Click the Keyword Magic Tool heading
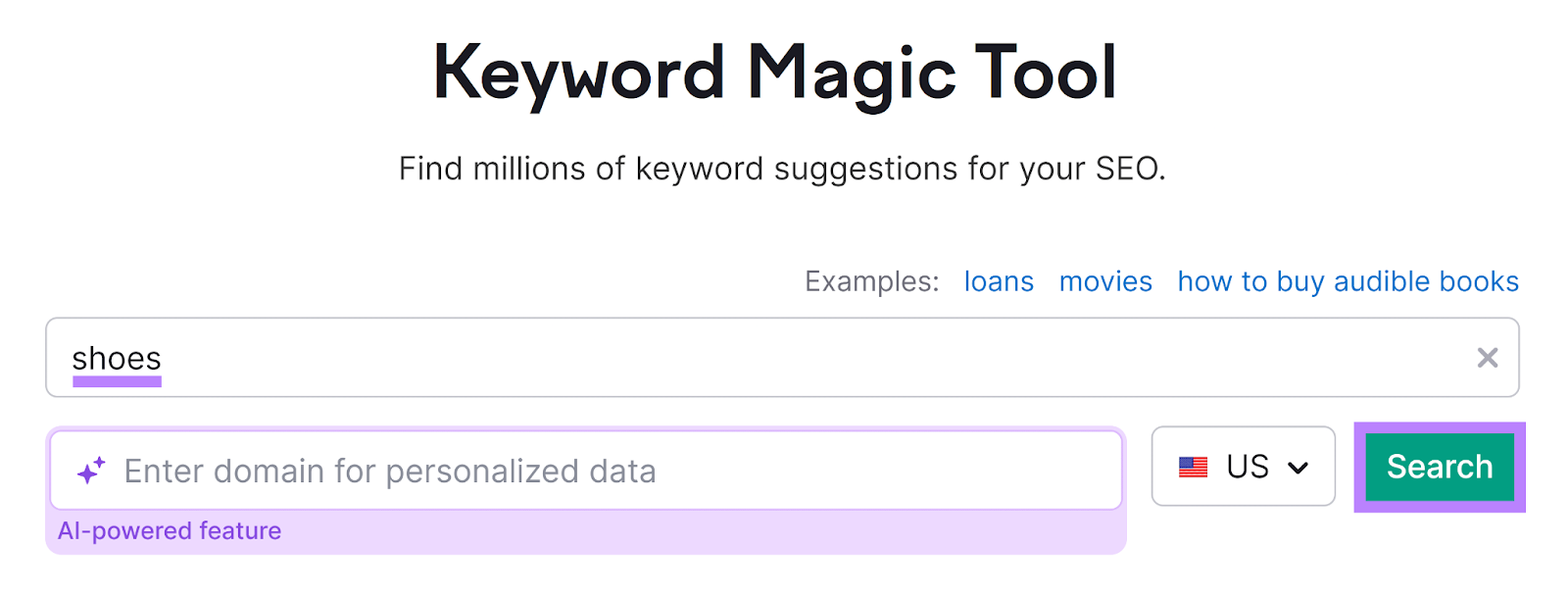Viewport: 1568px width, 598px height. click(x=775, y=69)
